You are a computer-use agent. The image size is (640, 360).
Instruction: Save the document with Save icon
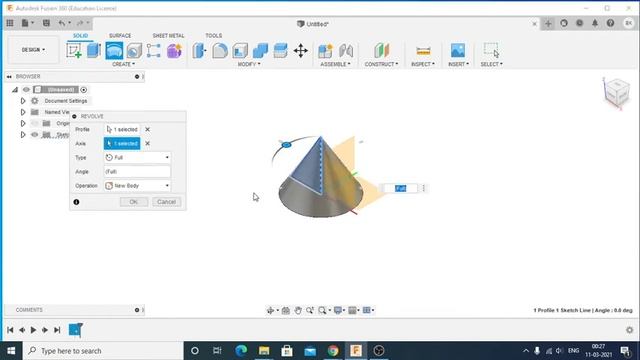click(46, 23)
